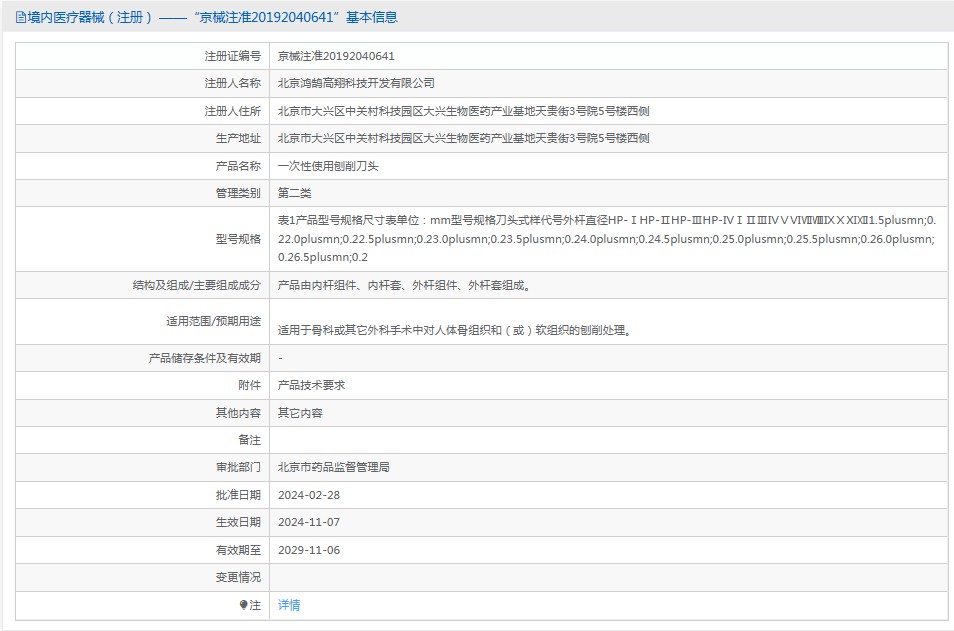The width and height of the screenshot is (954, 631).
Task: Click the document icon beside the page title
Action: click(x=20, y=17)
